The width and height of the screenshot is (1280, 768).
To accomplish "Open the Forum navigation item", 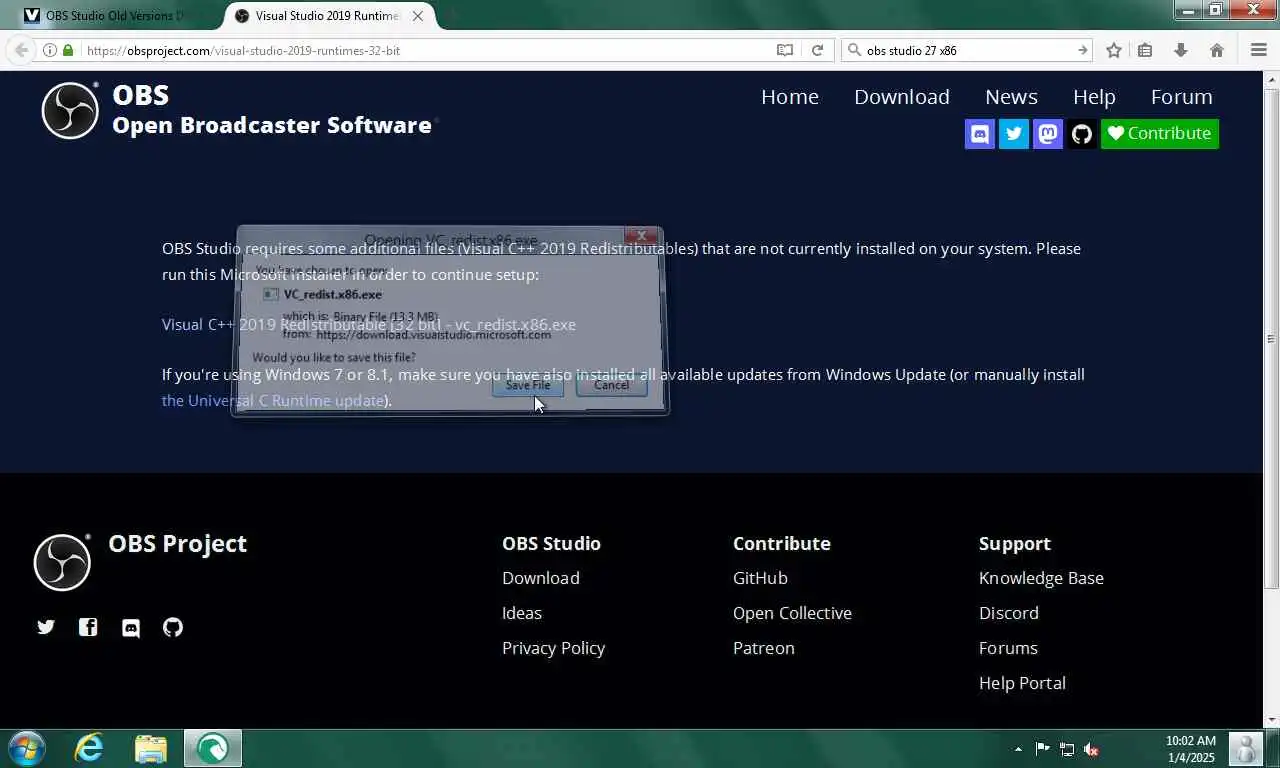I will point(1181,97).
